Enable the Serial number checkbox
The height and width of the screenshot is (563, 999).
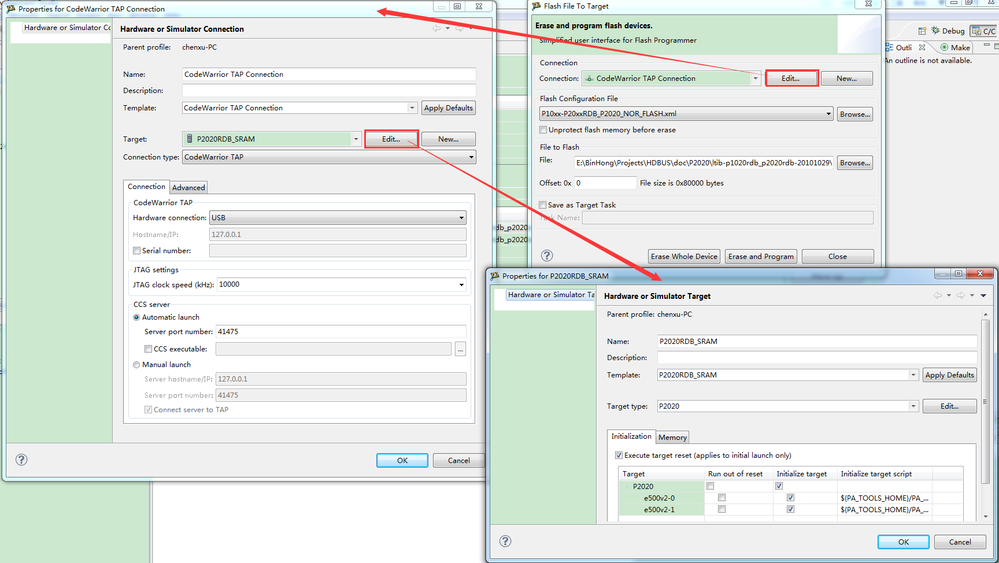tap(136, 250)
